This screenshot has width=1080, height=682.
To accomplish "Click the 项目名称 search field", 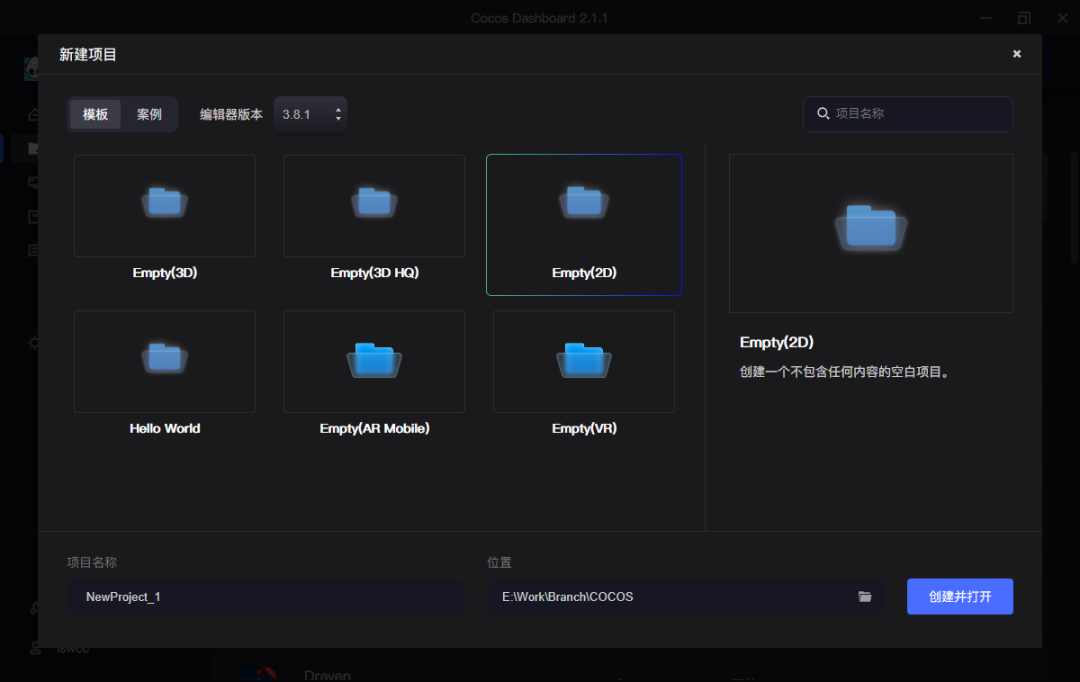I will coord(908,114).
